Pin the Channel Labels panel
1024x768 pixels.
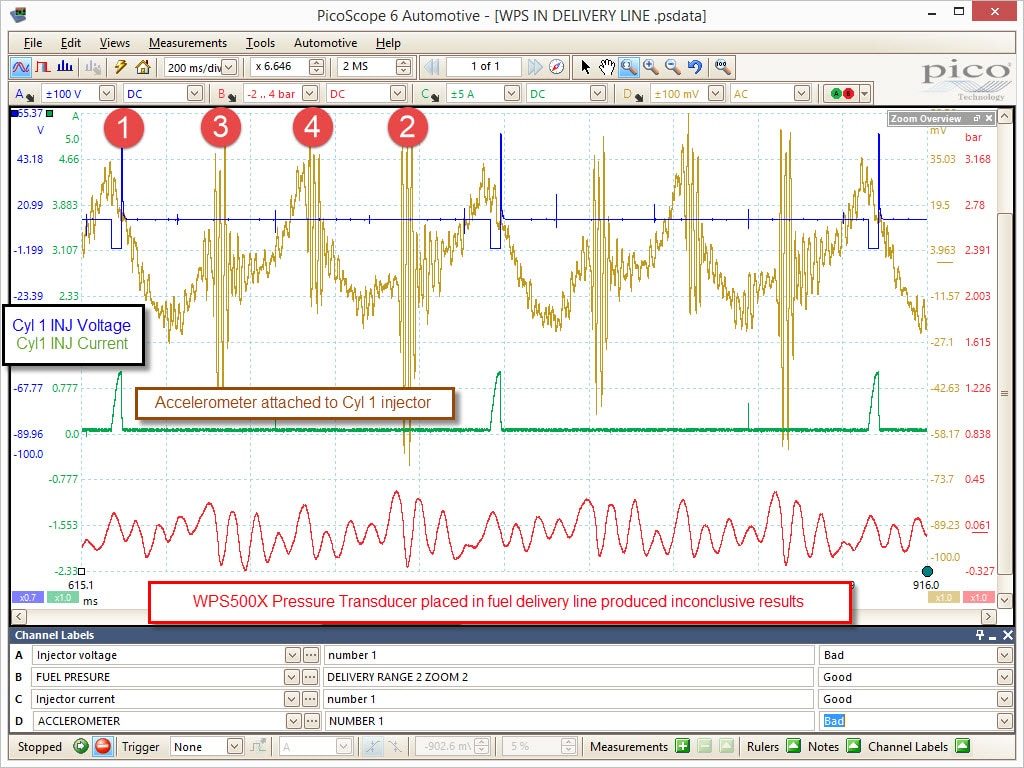[x=980, y=635]
